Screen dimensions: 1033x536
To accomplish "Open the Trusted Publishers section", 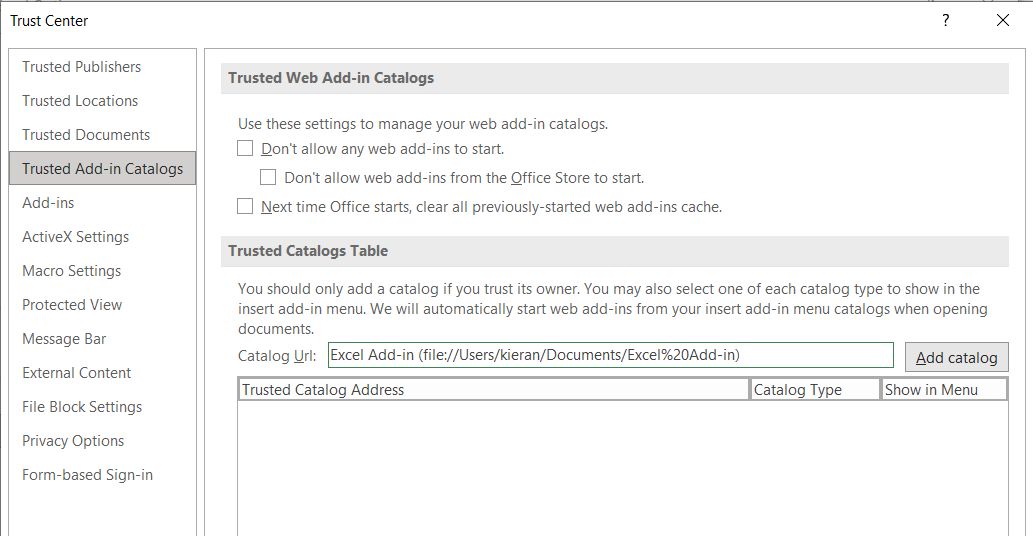I will tap(82, 67).
